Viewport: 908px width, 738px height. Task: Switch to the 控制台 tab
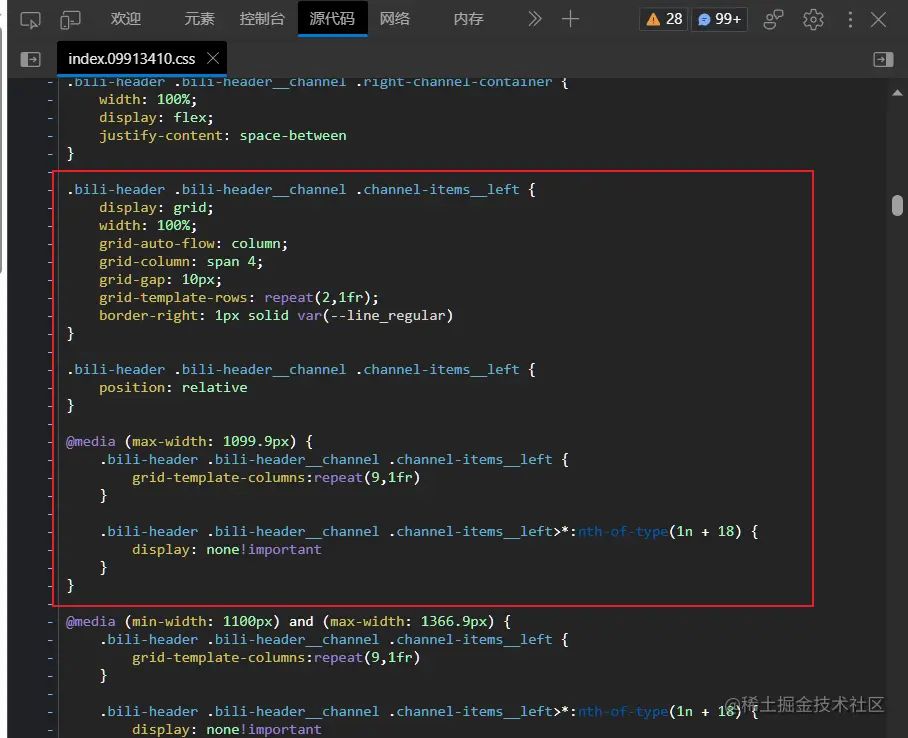tap(262, 19)
